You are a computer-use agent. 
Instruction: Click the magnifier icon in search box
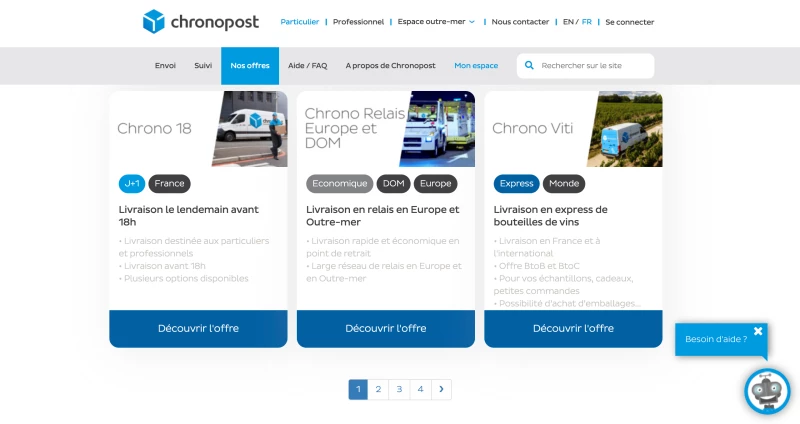coord(529,65)
